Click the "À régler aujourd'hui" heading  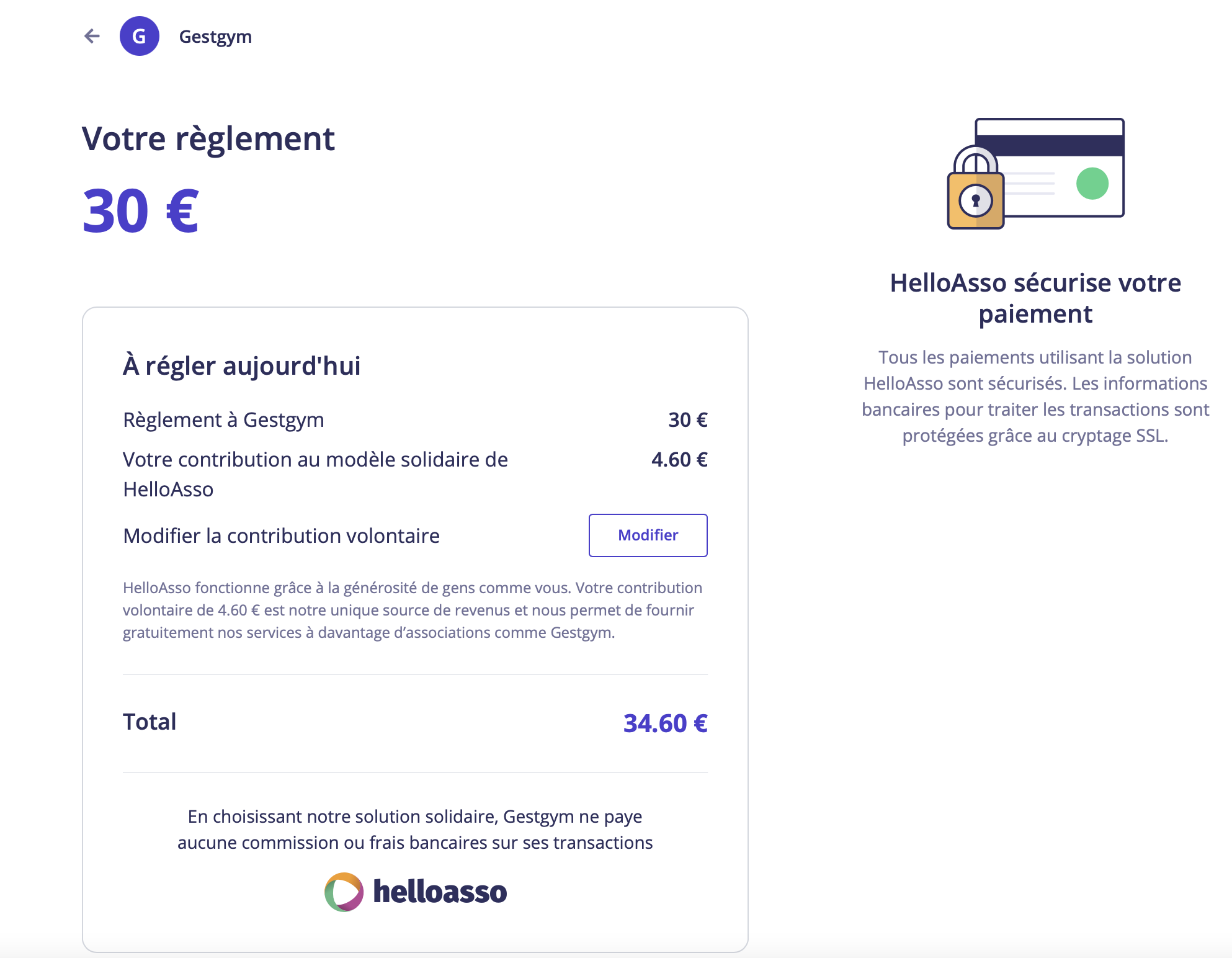point(241,365)
